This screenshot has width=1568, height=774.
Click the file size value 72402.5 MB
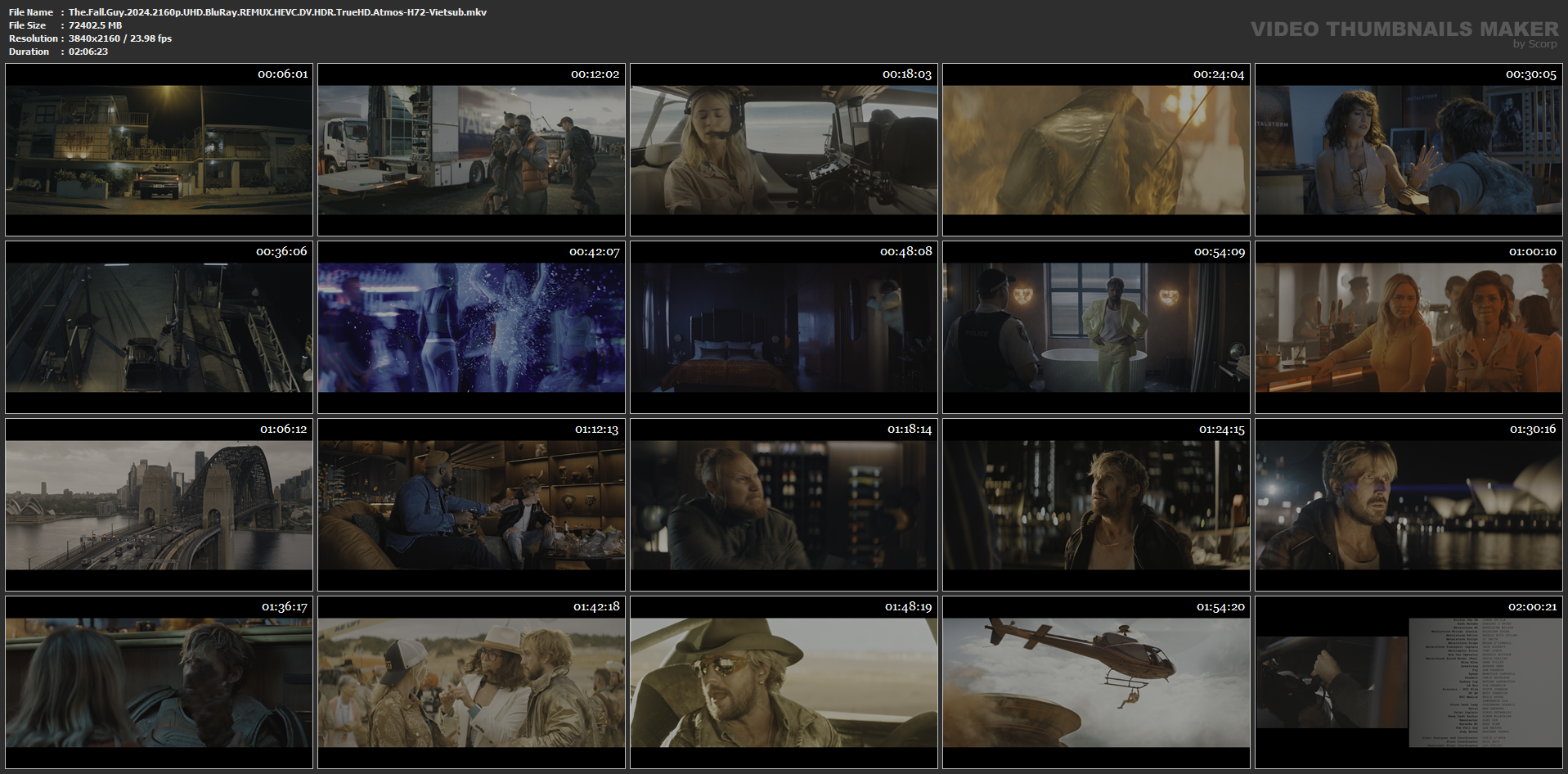[95, 25]
